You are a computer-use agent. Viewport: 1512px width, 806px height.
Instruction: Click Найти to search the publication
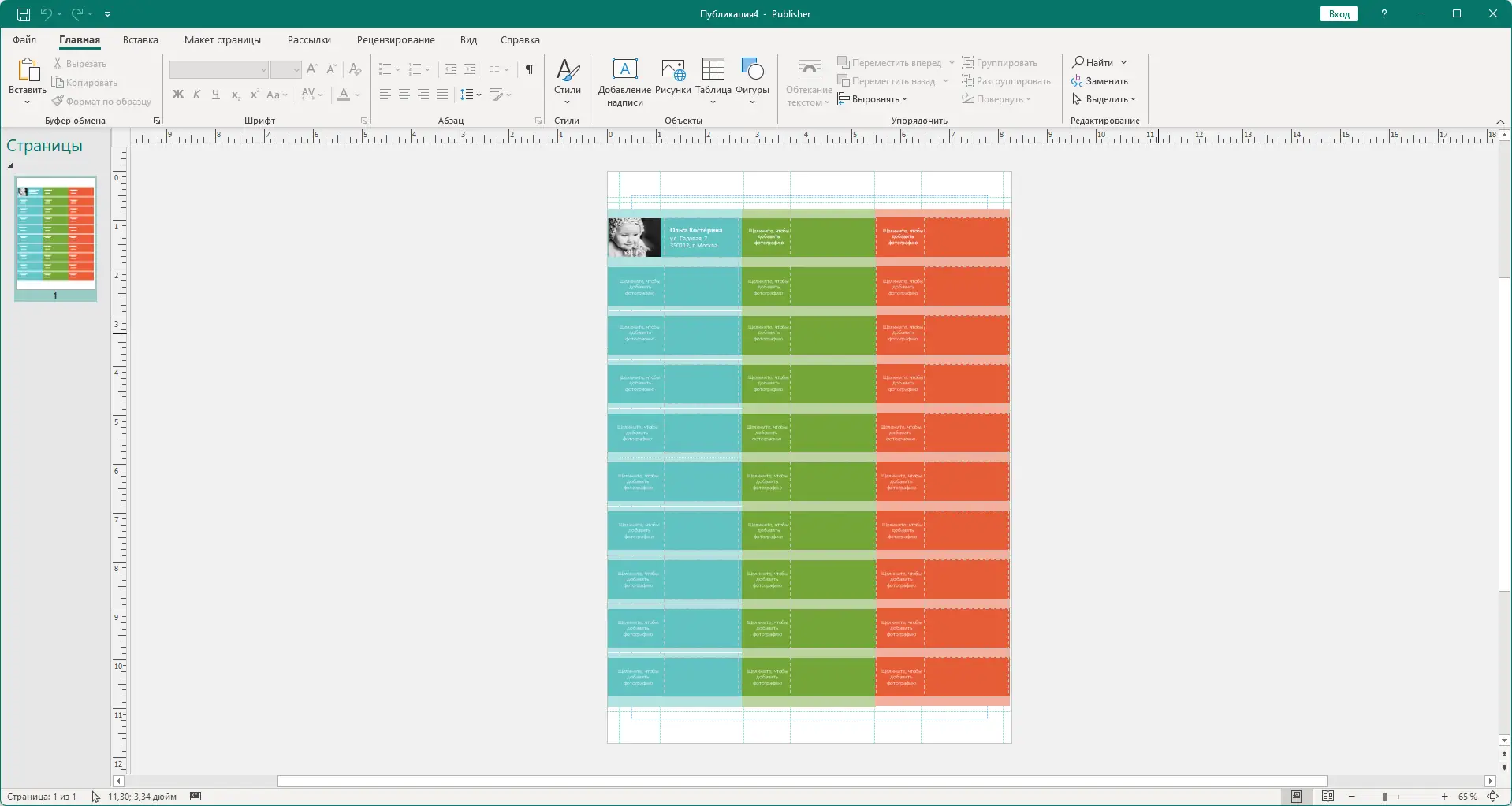pos(1093,63)
